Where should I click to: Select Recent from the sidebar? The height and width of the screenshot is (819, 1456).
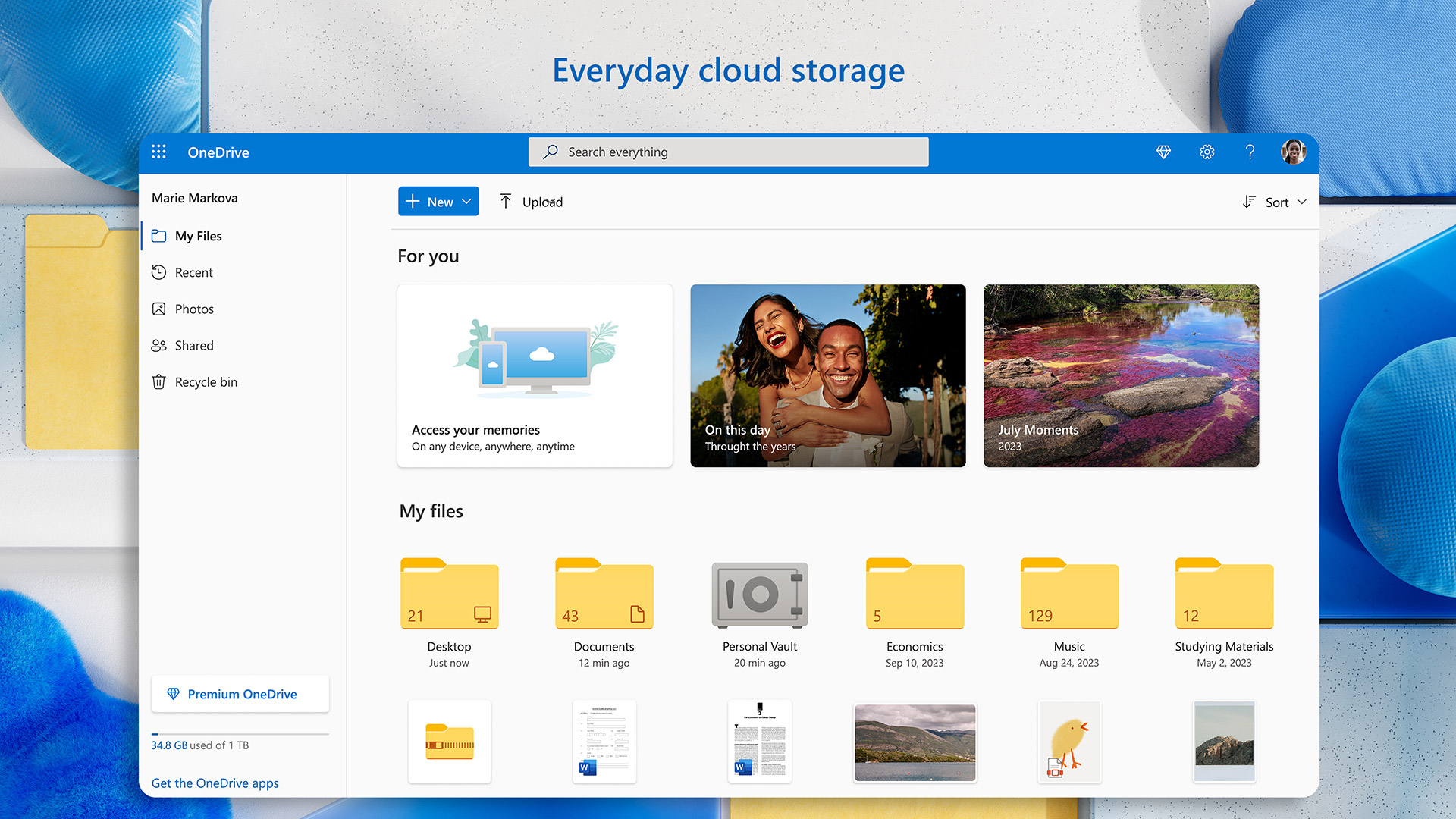pyautogui.click(x=194, y=272)
